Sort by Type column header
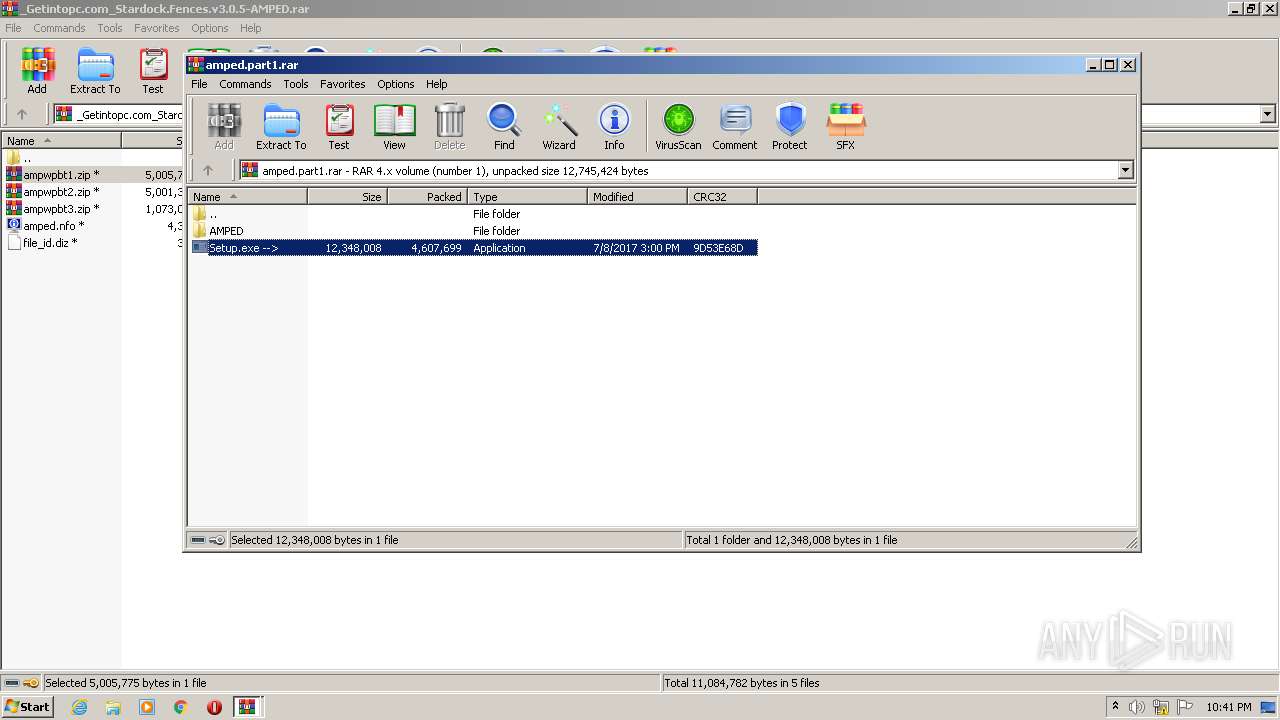 (x=527, y=197)
